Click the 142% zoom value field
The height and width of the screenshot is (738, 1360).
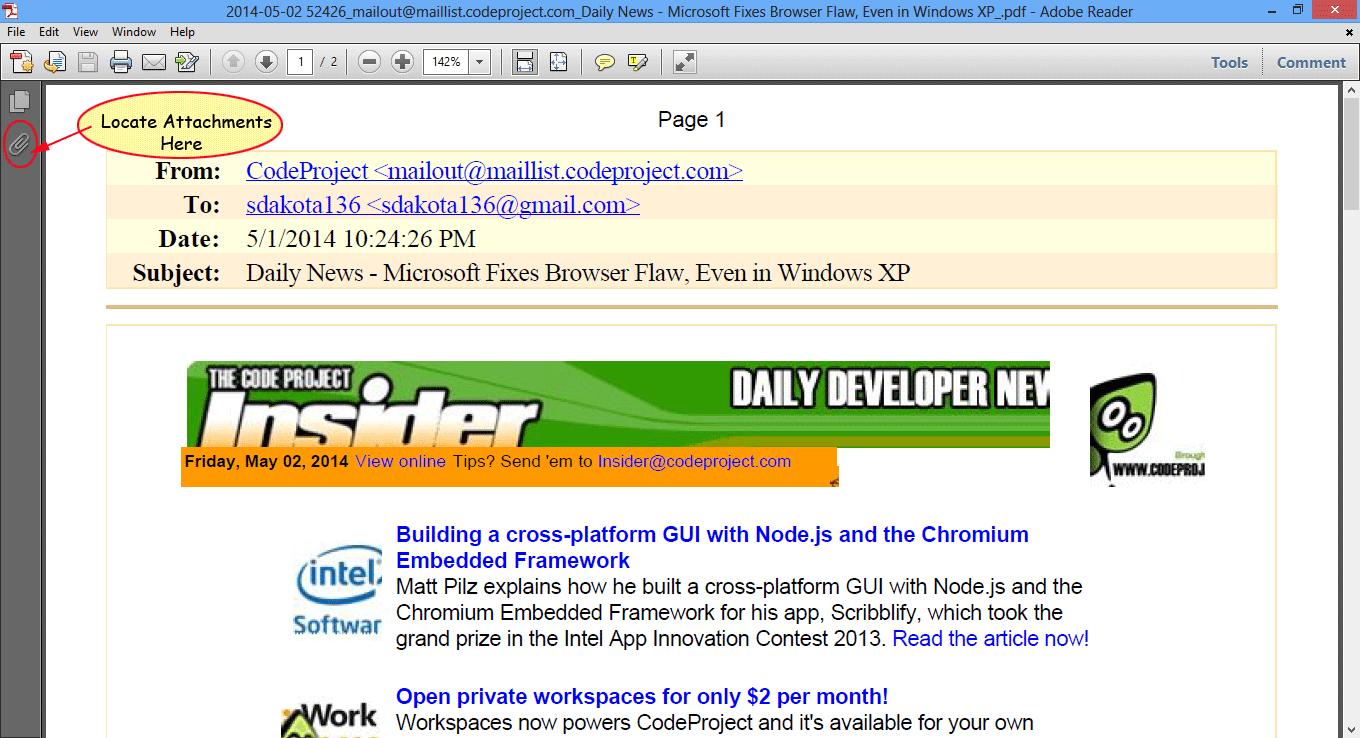pos(446,62)
